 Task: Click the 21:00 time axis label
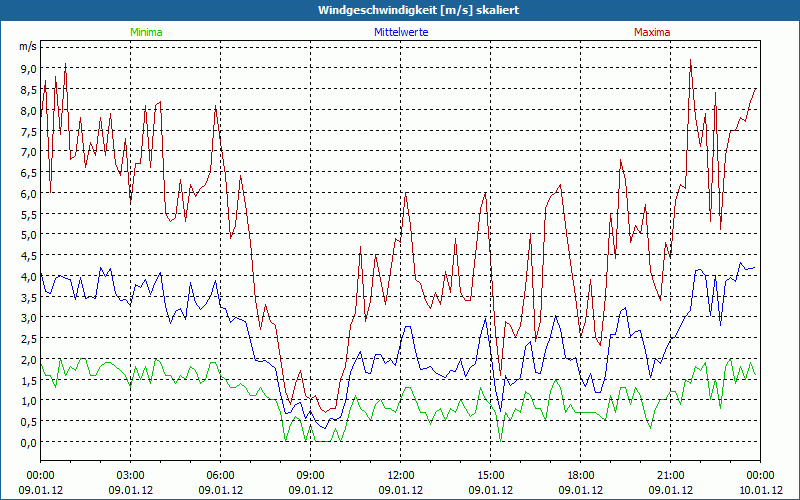pos(671,476)
